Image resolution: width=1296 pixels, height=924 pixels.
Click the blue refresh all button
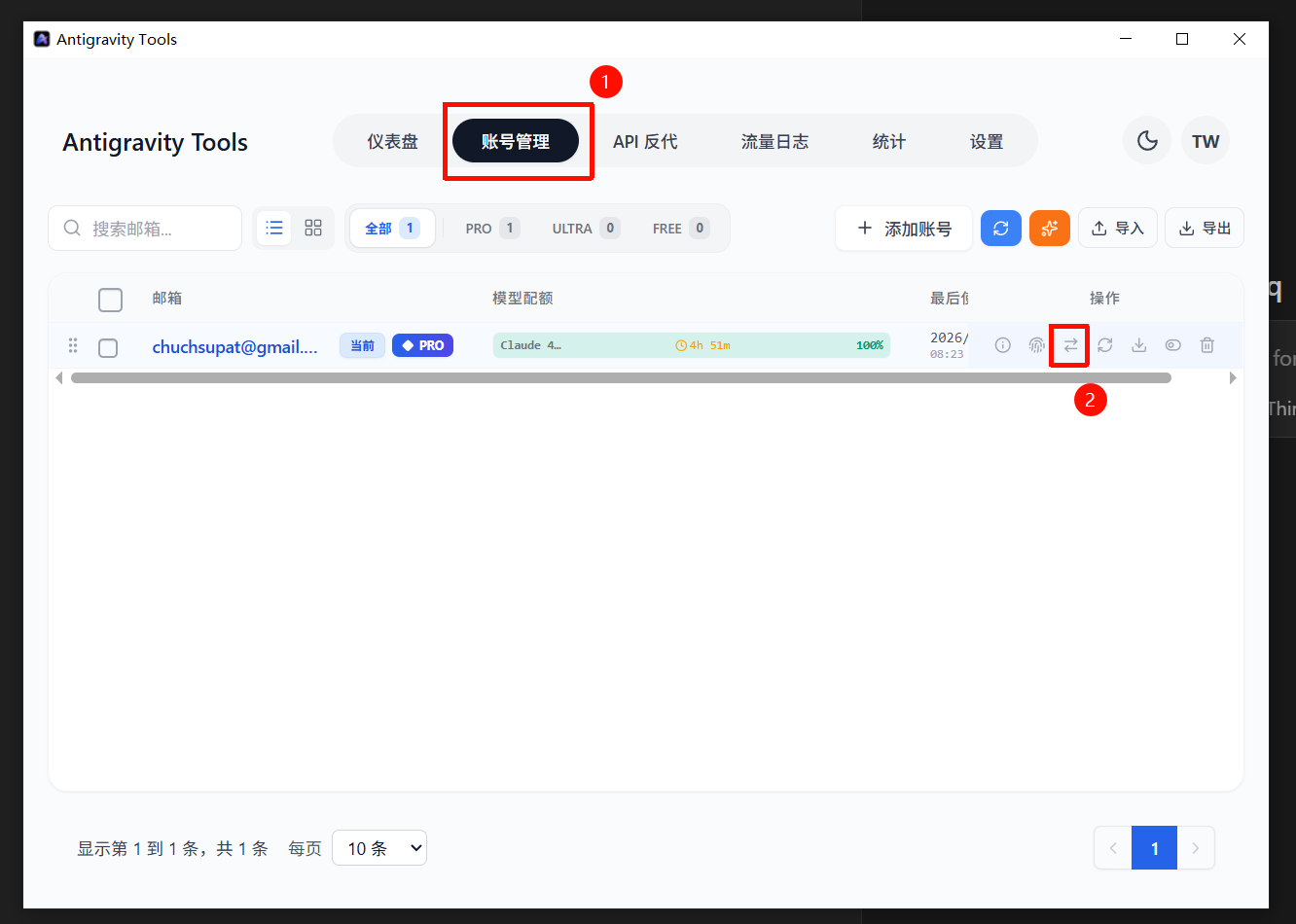point(1001,229)
